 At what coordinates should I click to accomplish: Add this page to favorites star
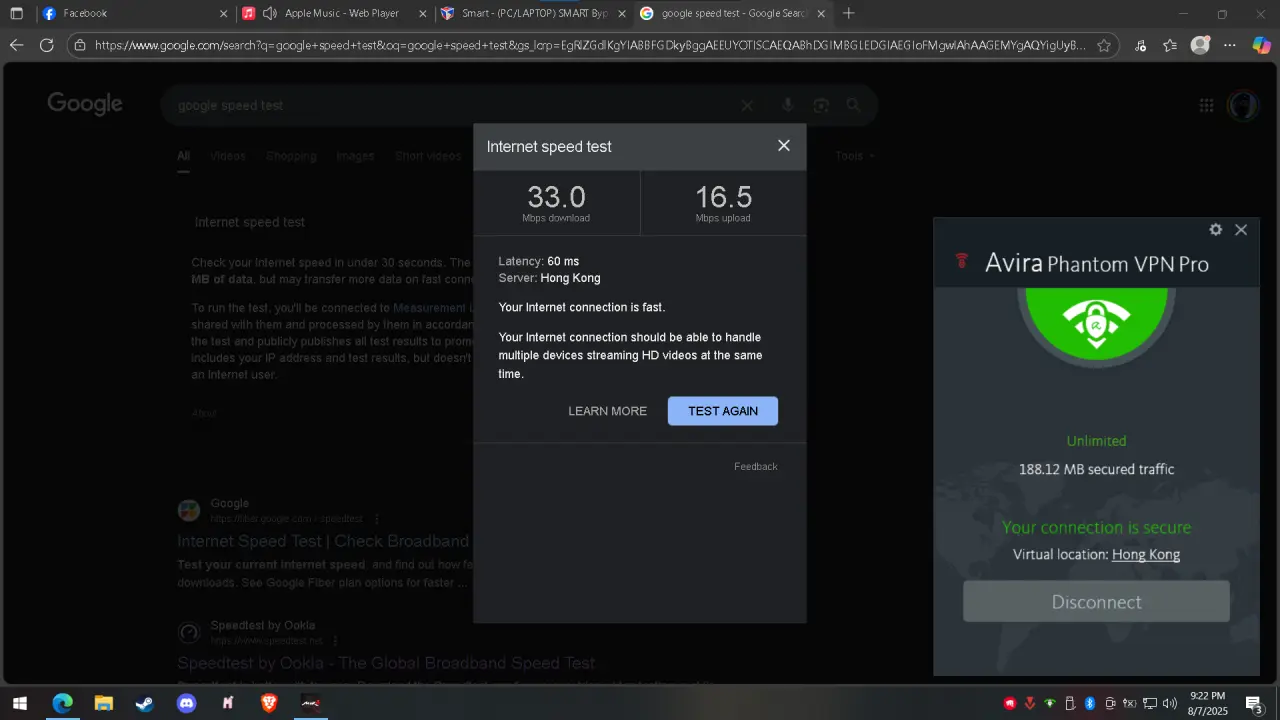(x=1104, y=45)
